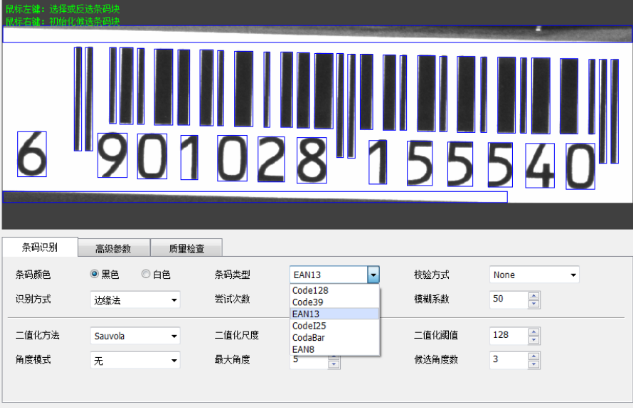This screenshot has width=633, height=408.
Task: Open the 二值化方法 Sauvola dropdown
Action: (135, 336)
